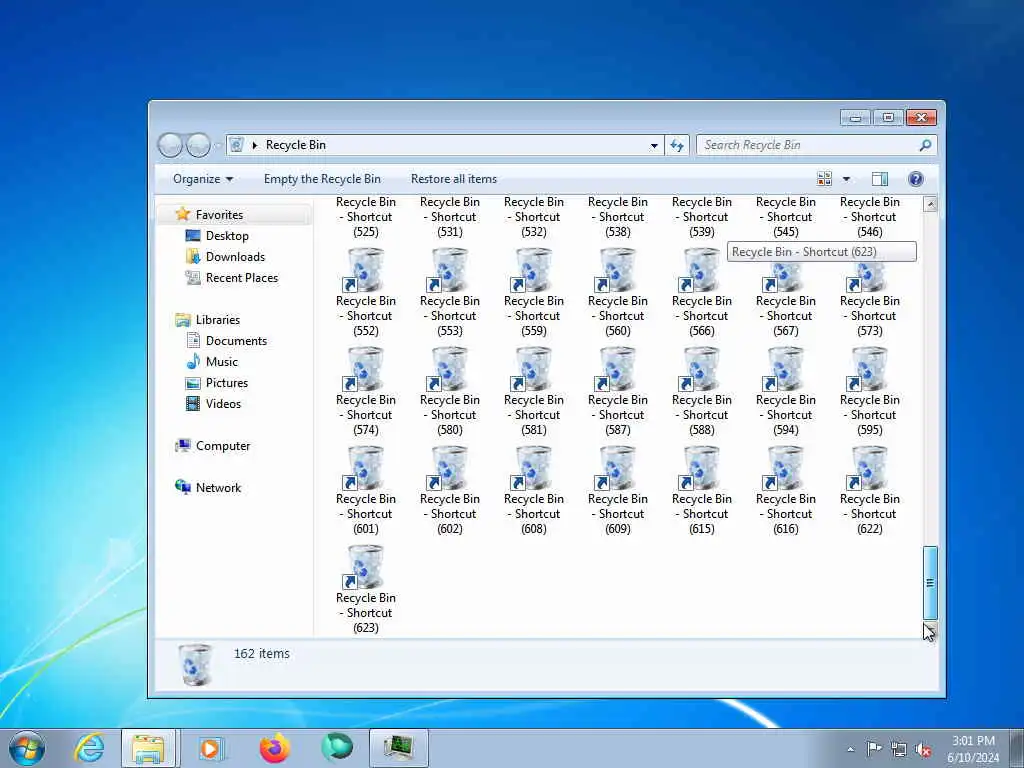Select Recycle Bin Shortcut (623) icon
1024x768 pixels.
[364, 567]
